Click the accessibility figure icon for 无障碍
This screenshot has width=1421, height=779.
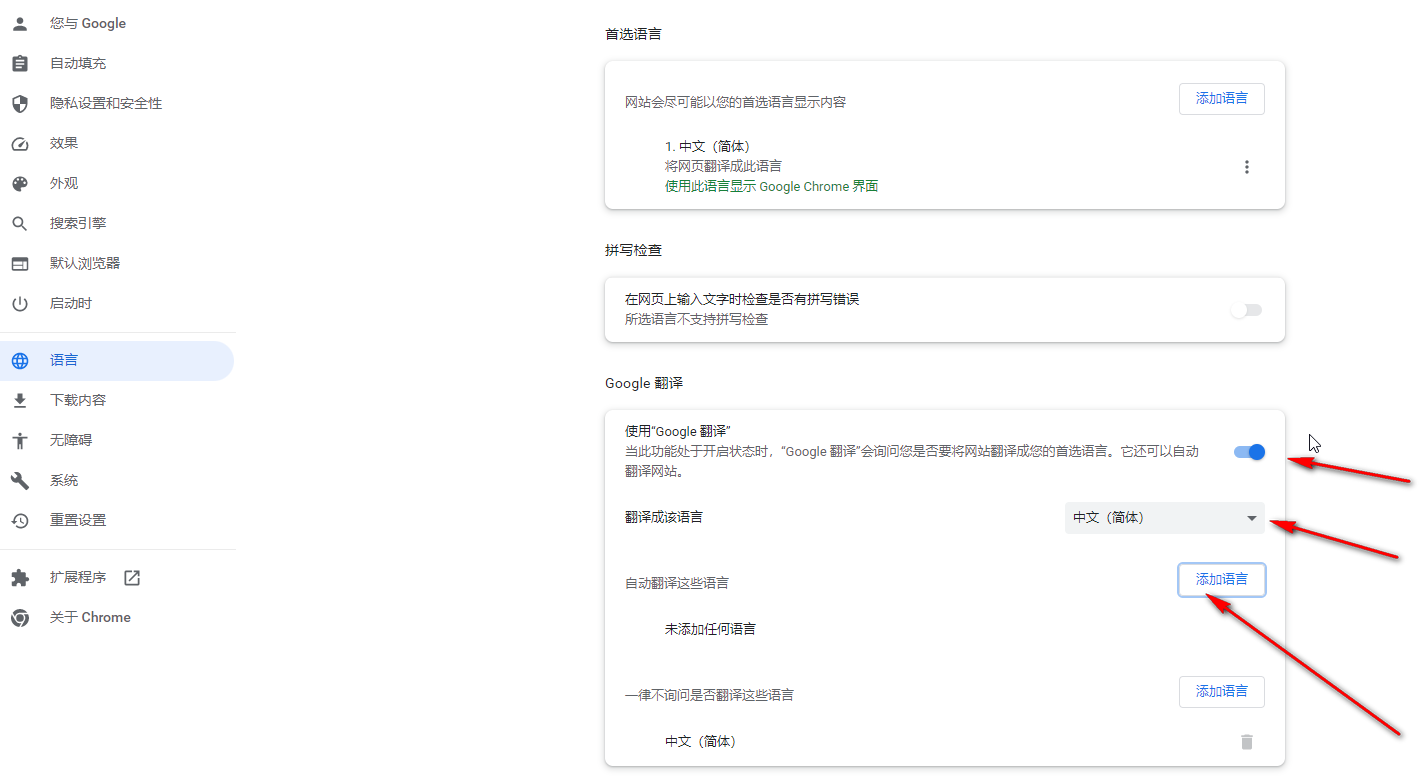(x=20, y=440)
